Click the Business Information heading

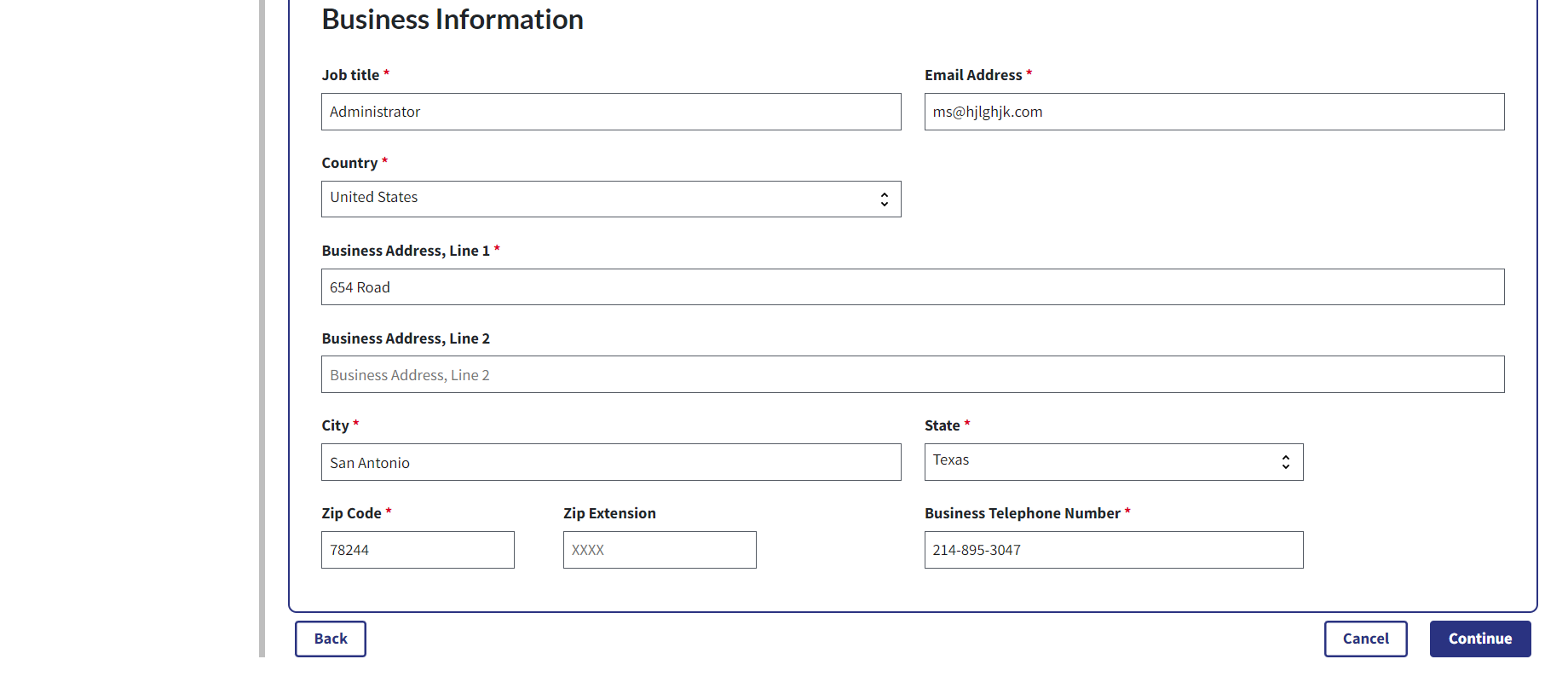coord(453,20)
